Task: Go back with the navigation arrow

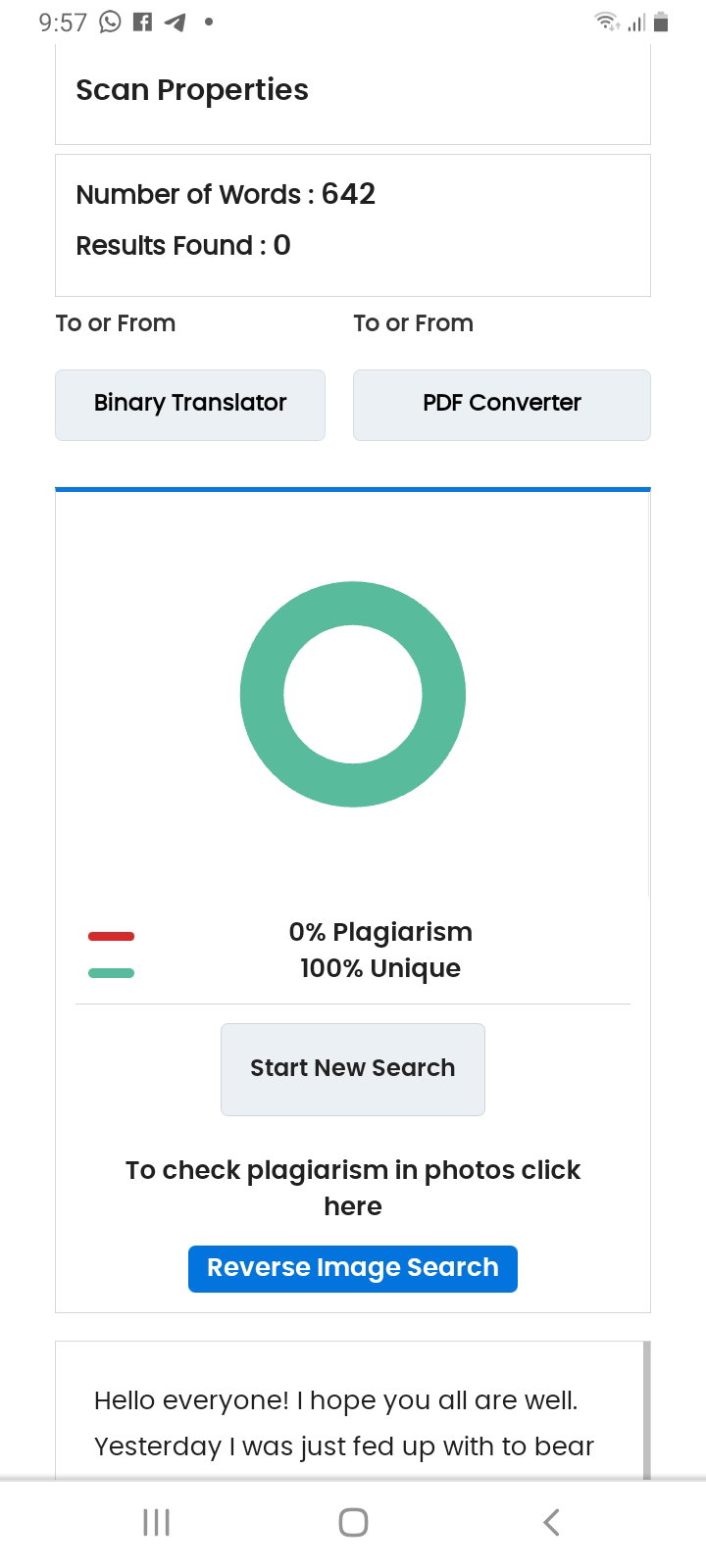Action: pyautogui.click(x=551, y=1522)
